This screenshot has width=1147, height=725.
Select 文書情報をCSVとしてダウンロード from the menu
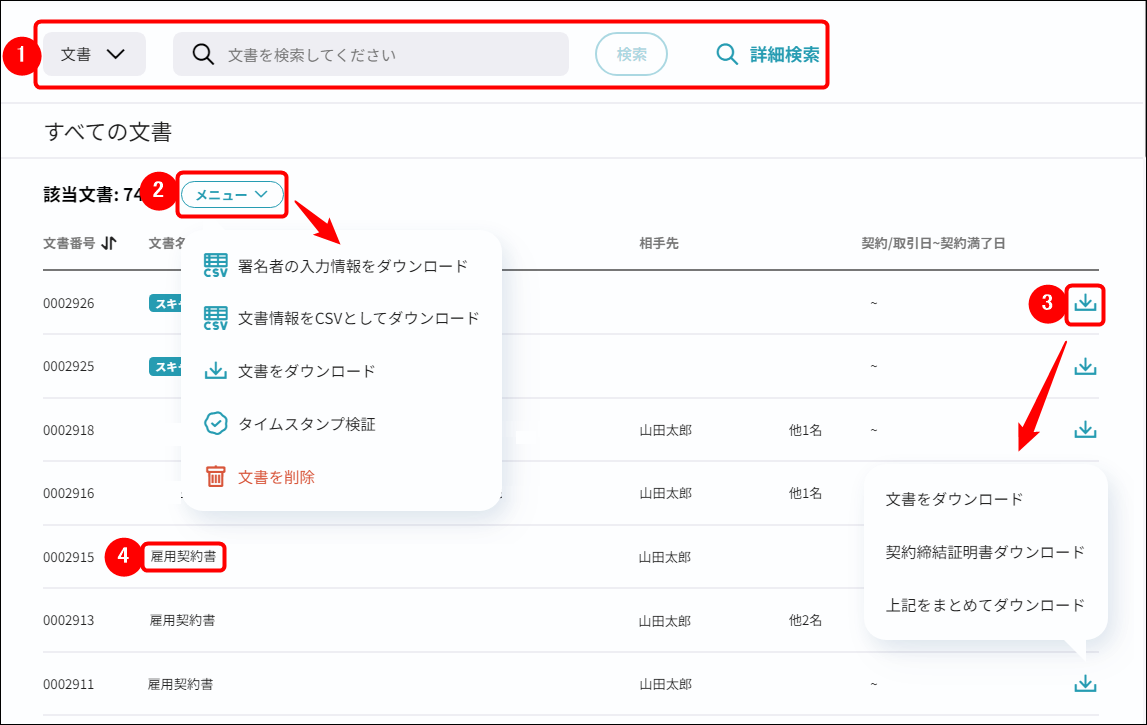point(358,318)
